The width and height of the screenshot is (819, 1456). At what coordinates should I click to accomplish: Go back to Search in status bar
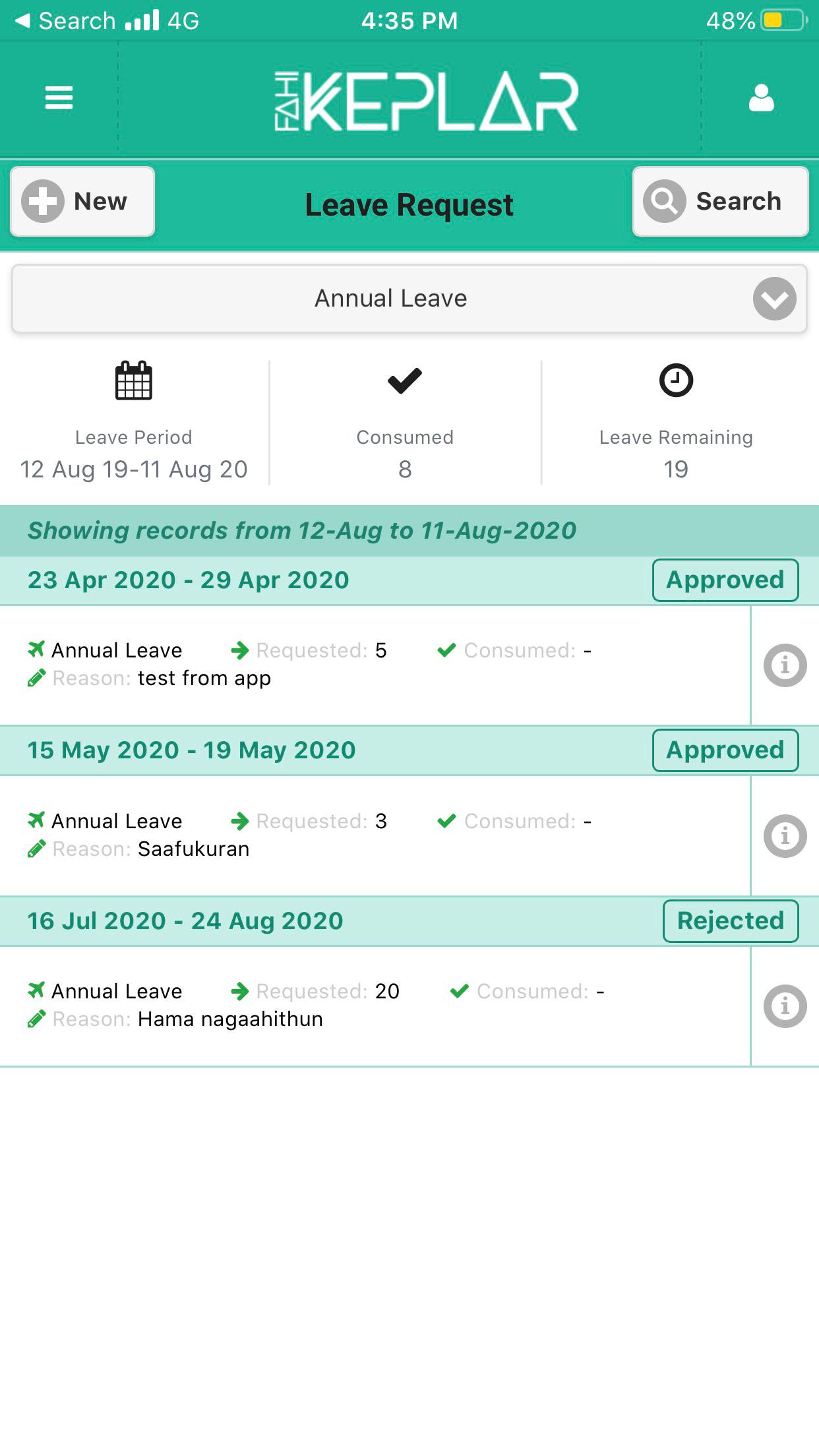tap(65, 20)
